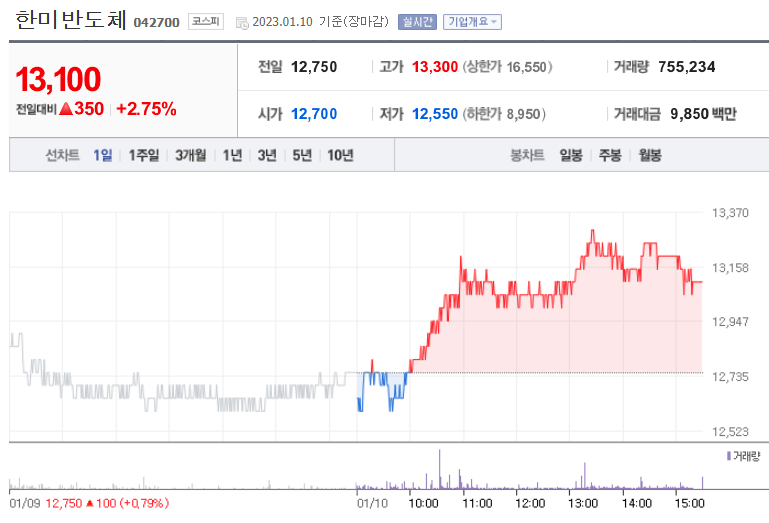Click the 12,735 y-axis label

(730, 377)
